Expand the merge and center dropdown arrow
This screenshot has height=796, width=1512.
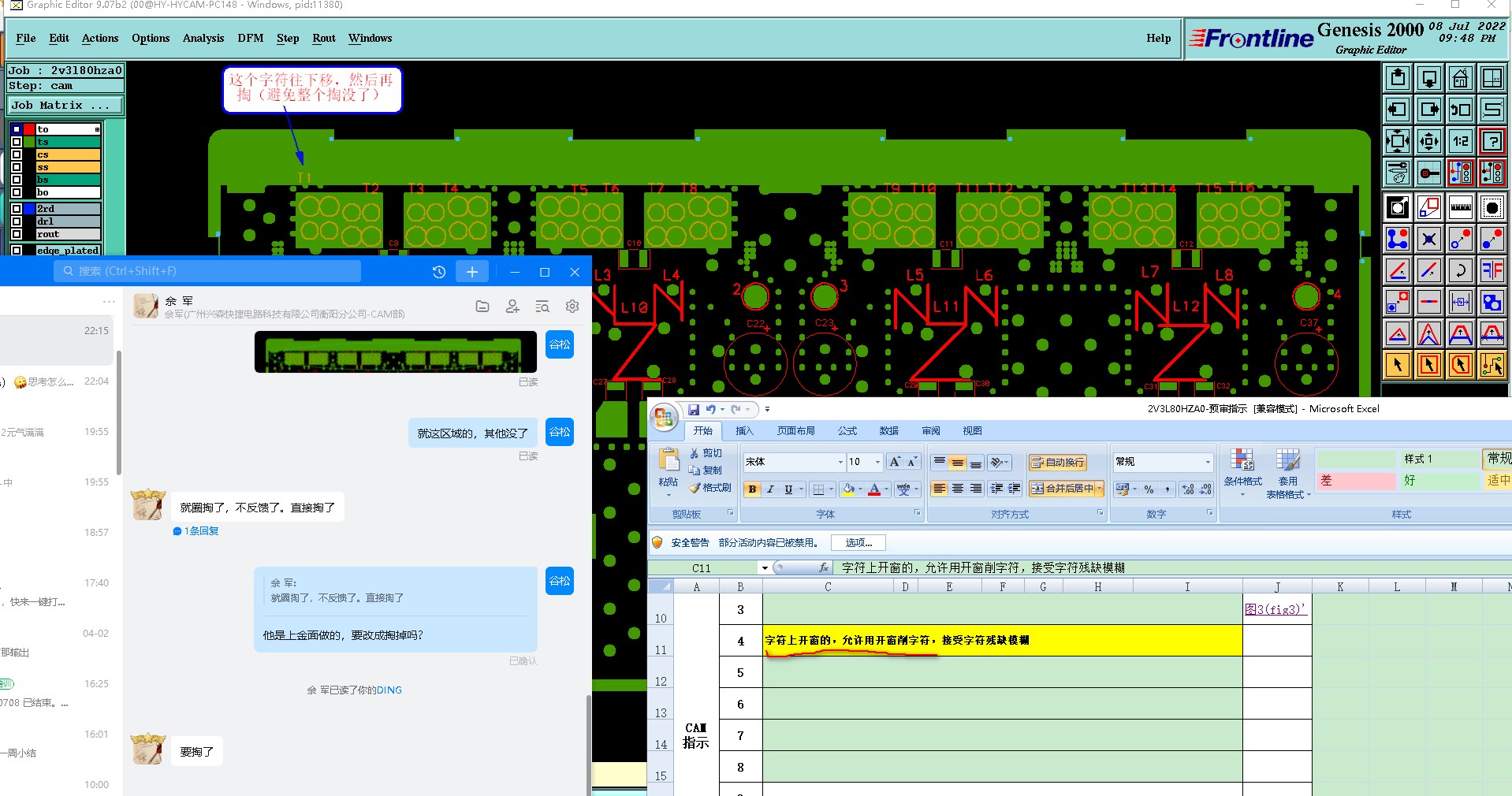(1100, 489)
